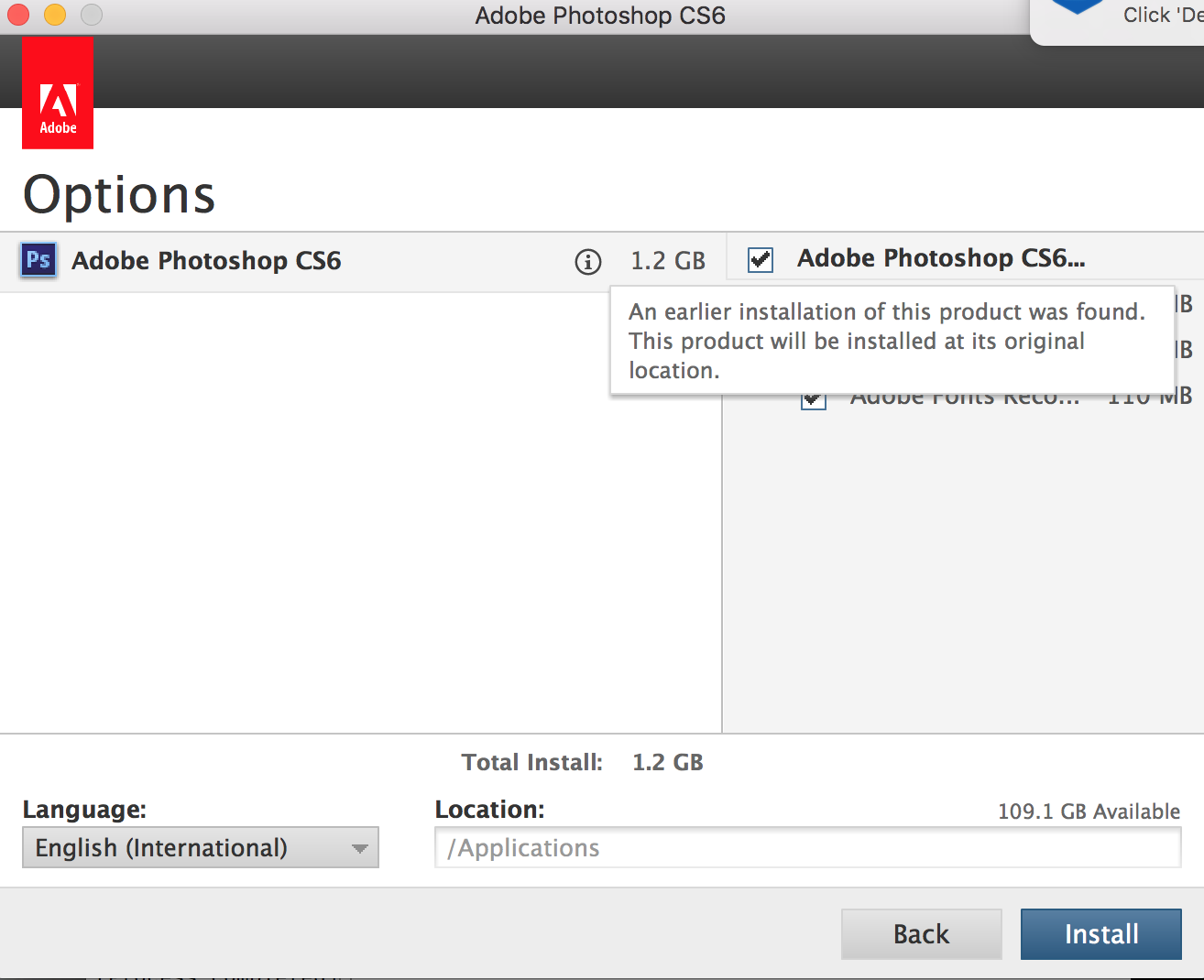Click the /Applications location field

[x=806, y=848]
